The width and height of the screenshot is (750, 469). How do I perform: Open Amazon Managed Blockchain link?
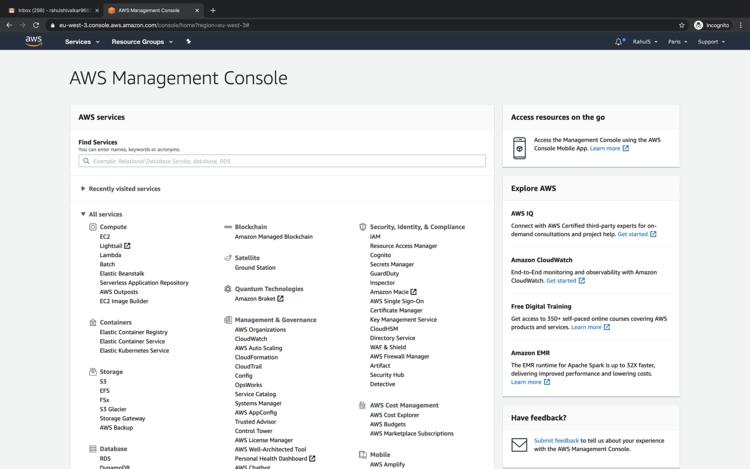coord(274,237)
